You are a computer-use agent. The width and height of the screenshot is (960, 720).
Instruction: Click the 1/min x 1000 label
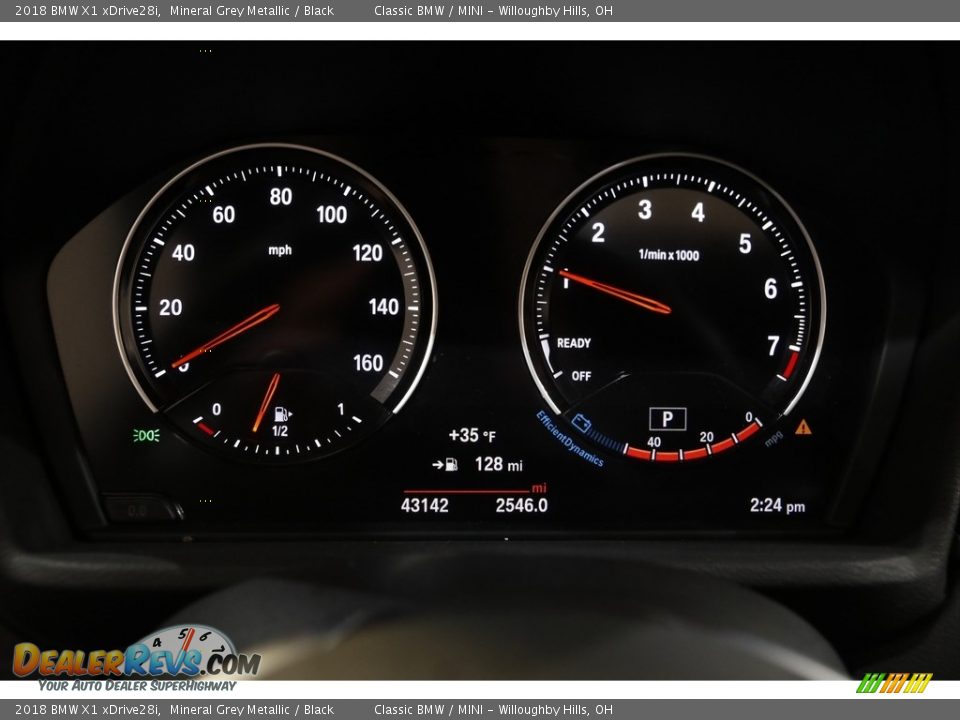click(x=669, y=255)
